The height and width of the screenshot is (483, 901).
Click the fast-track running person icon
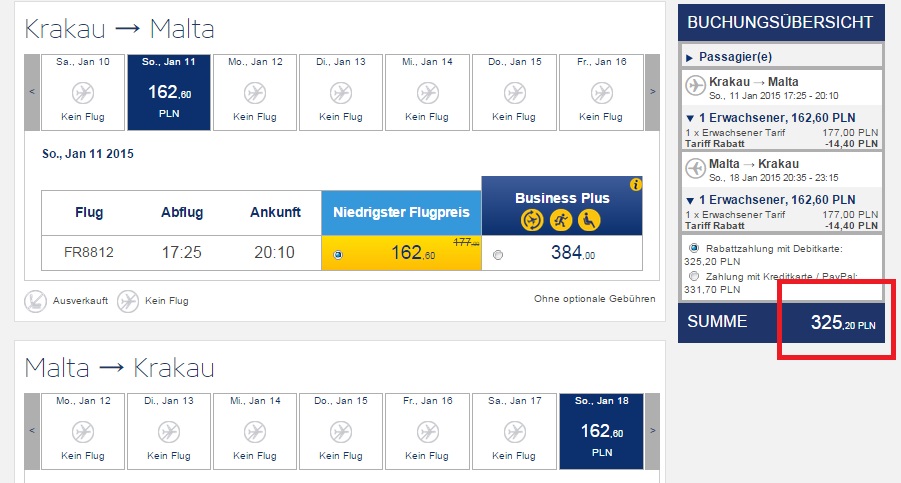[560, 219]
